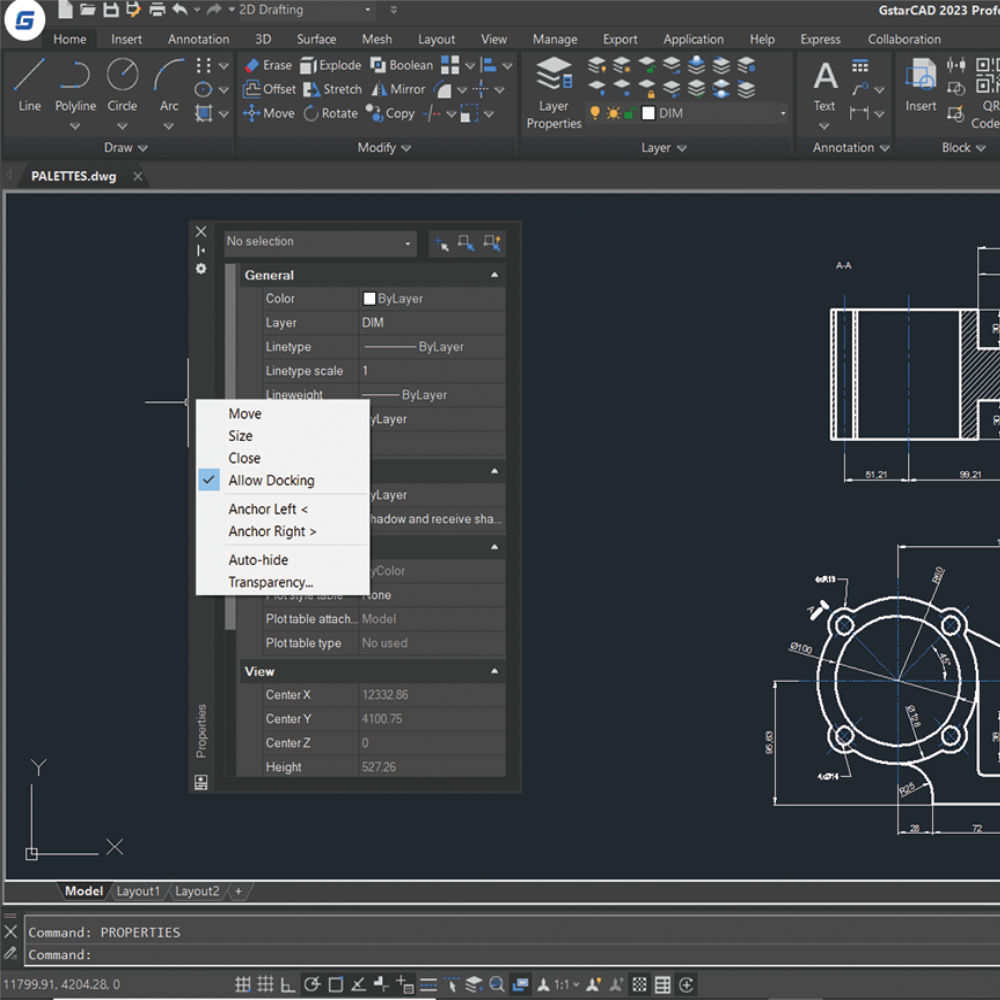
Task: Close the Properties palette
Action: (x=201, y=232)
